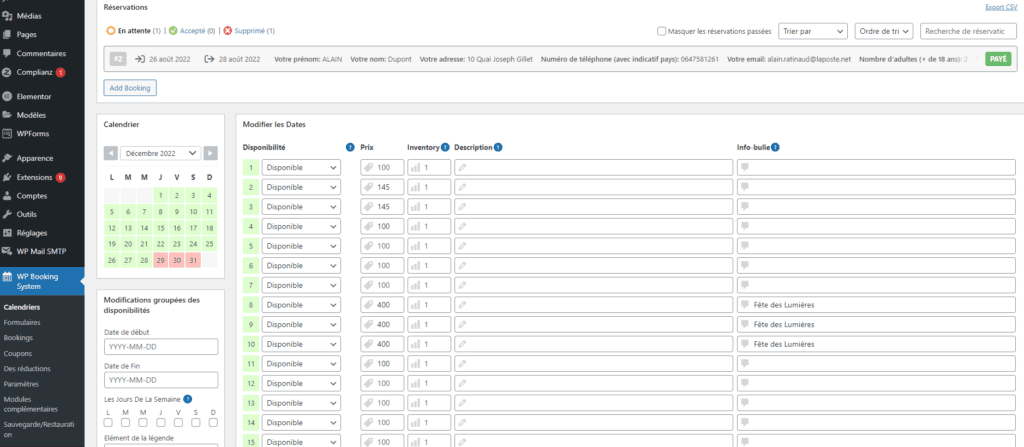The width and height of the screenshot is (1024, 447).
Task: Click the Apparence brush icon
Action: pyautogui.click(x=7, y=158)
